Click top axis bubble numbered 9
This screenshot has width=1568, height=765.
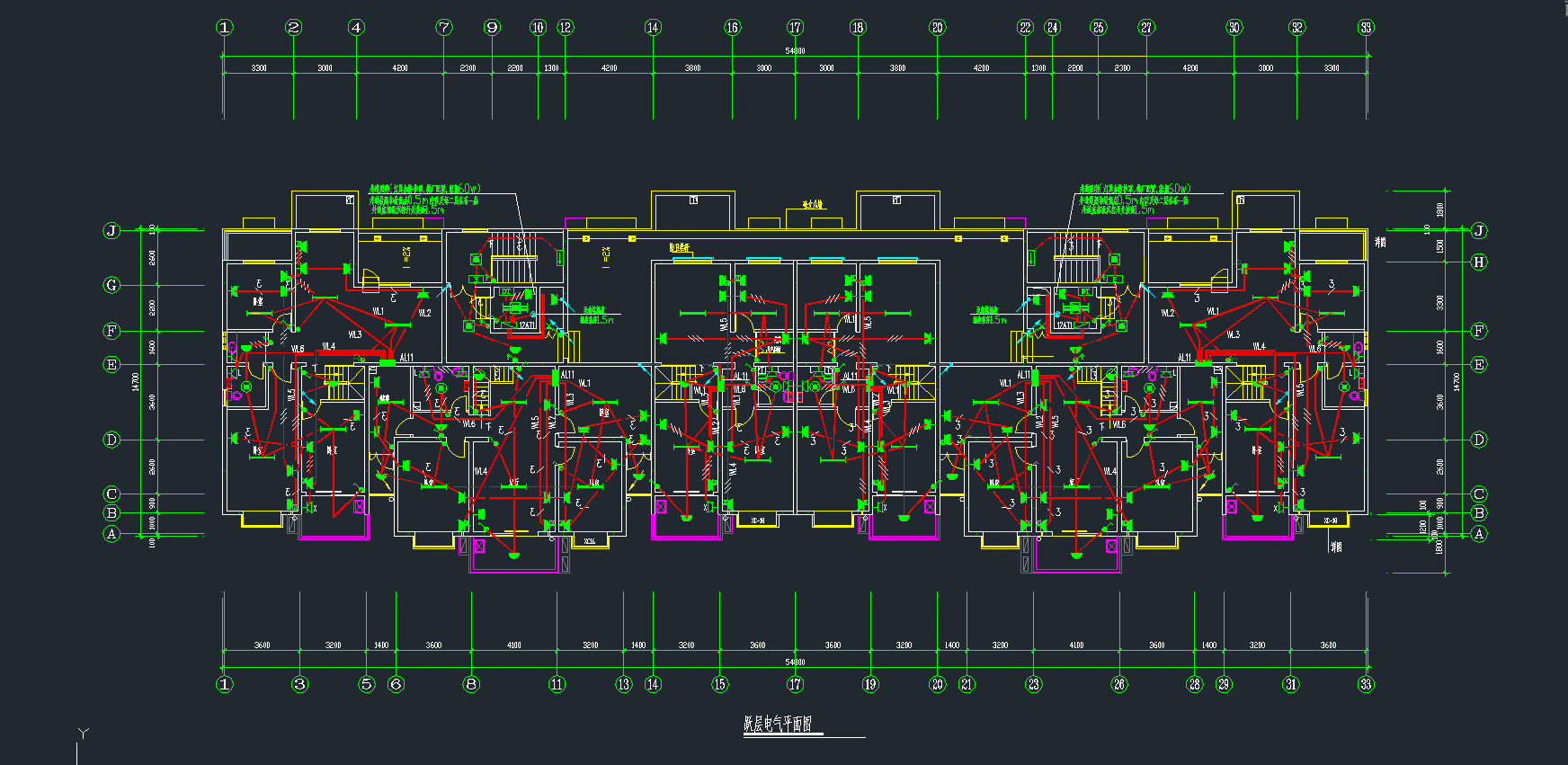492,27
